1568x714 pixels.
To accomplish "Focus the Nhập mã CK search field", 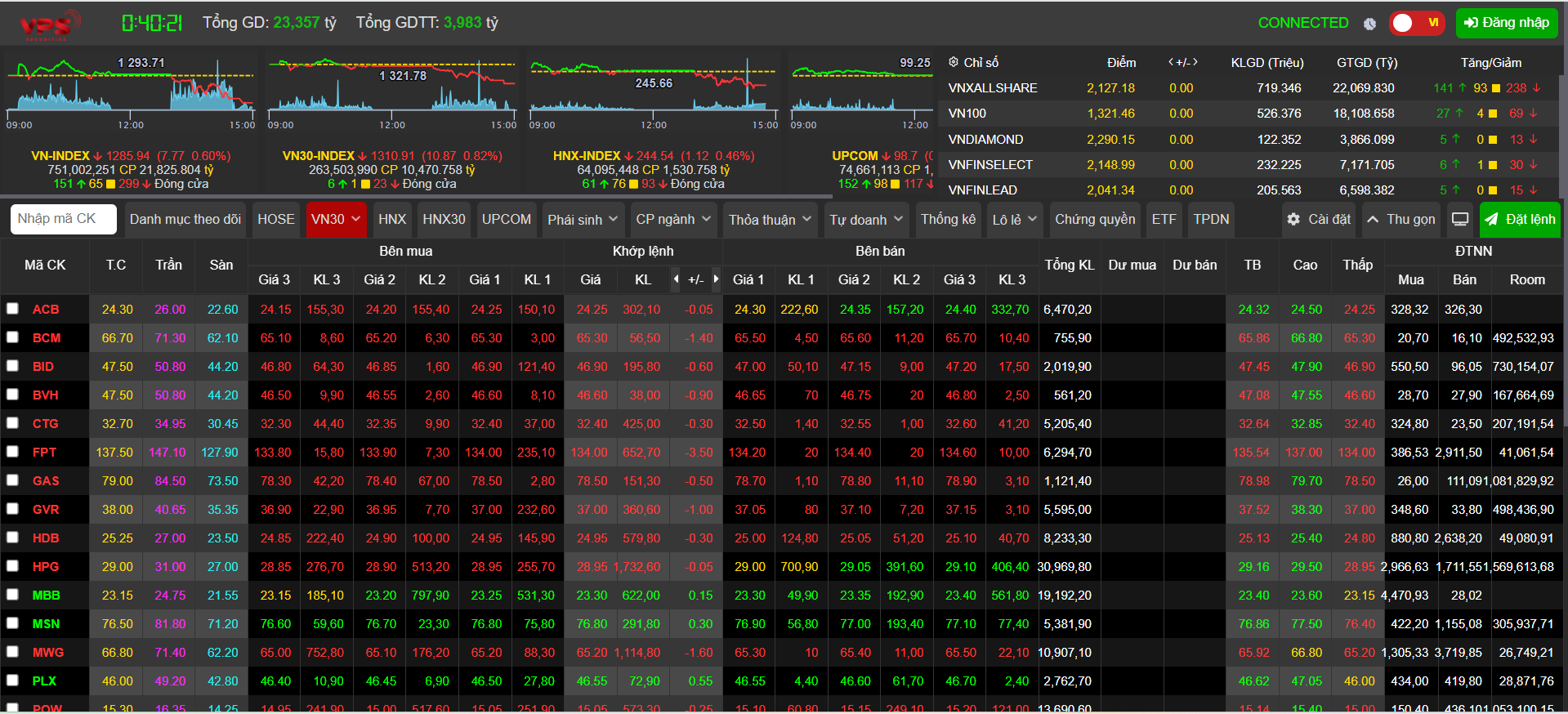I will pyautogui.click(x=63, y=219).
